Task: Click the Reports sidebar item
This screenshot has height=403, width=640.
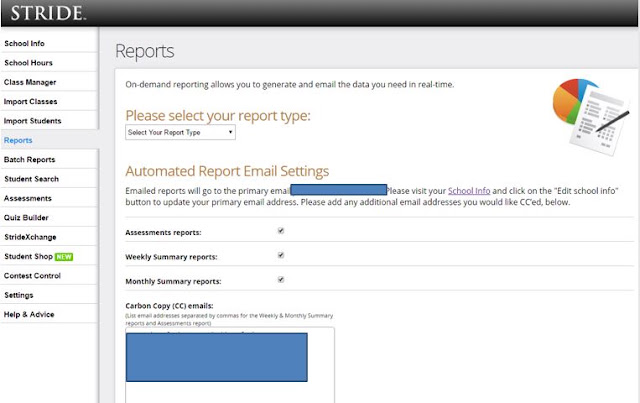Action: coord(18,140)
